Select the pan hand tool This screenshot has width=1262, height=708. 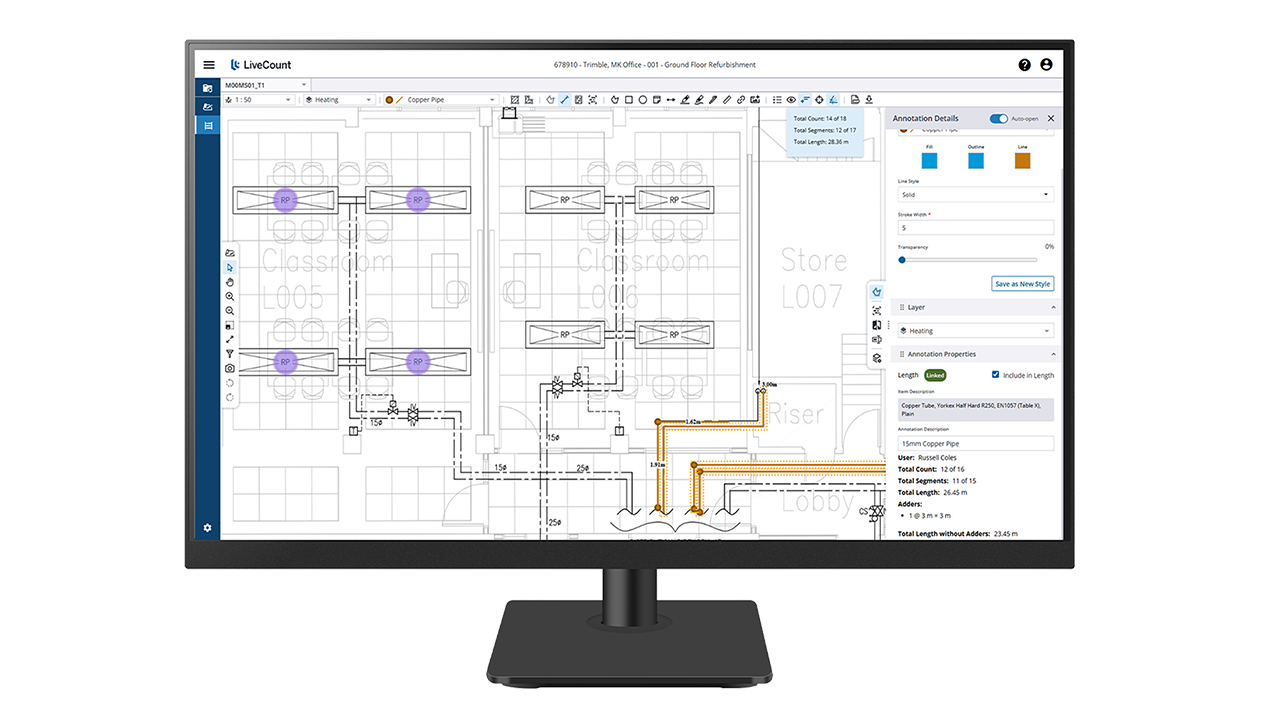tap(230, 282)
